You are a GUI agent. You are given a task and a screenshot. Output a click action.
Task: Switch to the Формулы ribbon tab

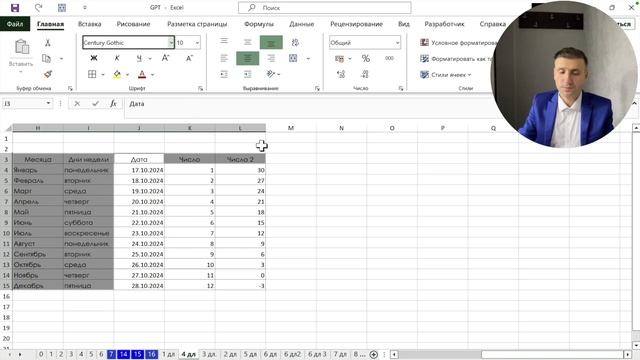point(259,24)
